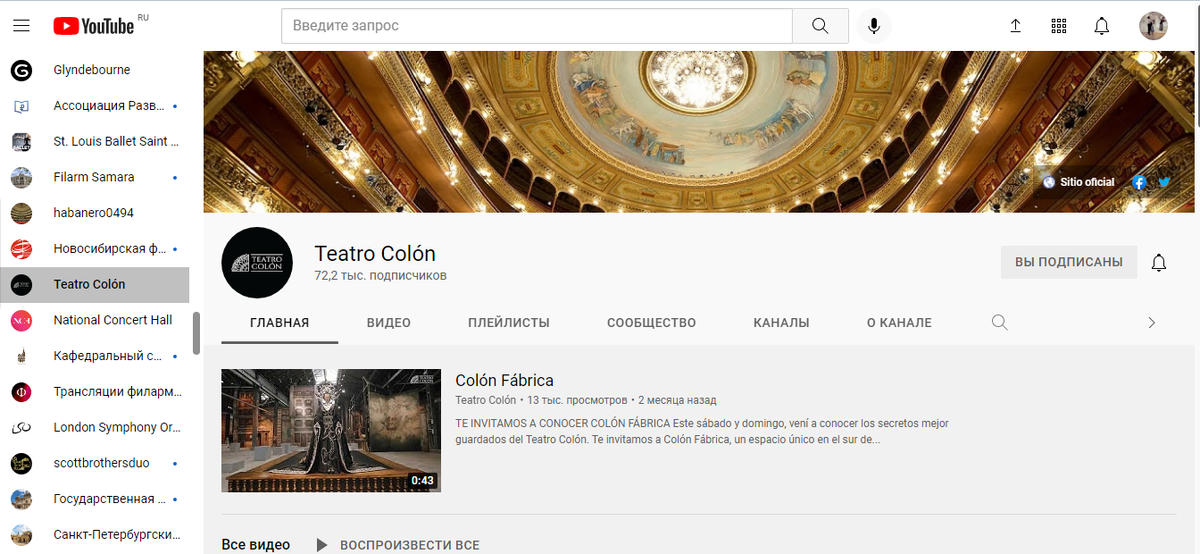
Task: Click the Filarm Samara channel avatar
Action: 21,177
